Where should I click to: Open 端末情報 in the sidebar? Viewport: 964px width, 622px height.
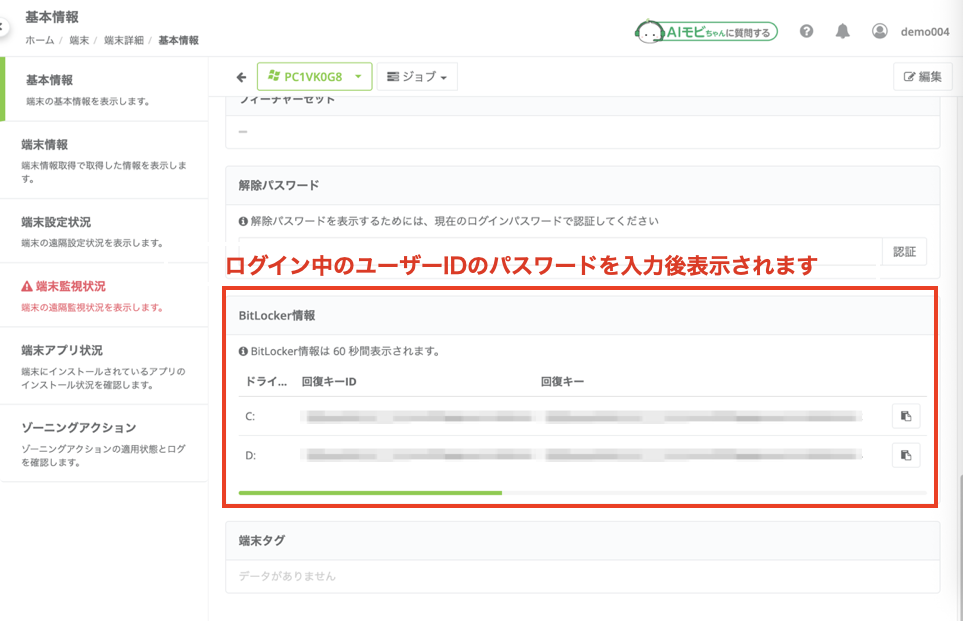[x=104, y=160]
